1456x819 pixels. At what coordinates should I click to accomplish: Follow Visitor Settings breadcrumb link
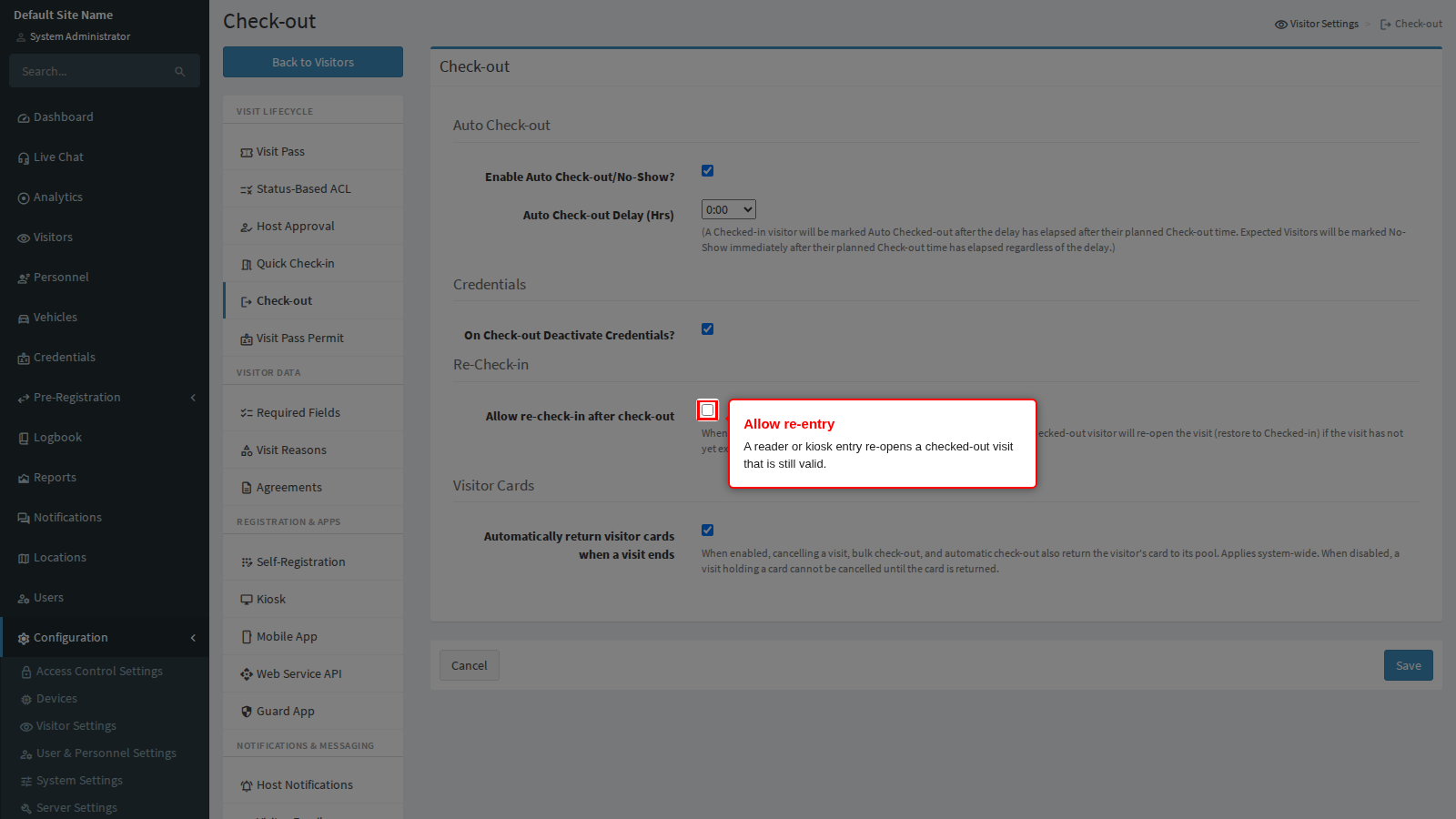click(1317, 24)
